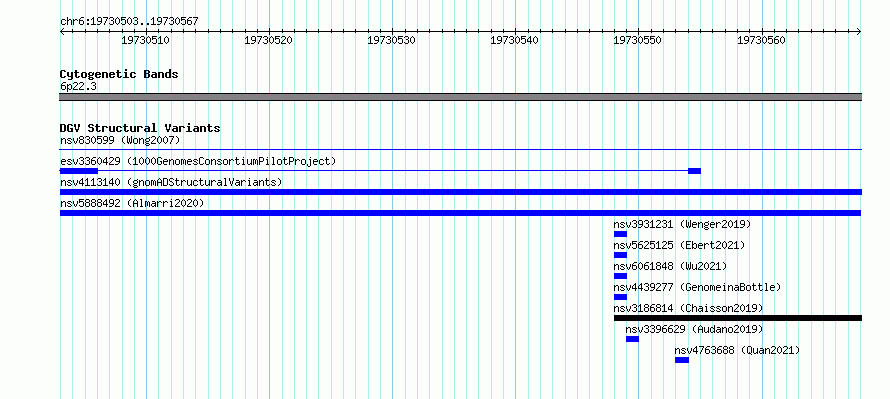Click the nsv830599 (Wong2007) variant label
Viewport: 890px width, 399px height.
[x=120, y=140]
